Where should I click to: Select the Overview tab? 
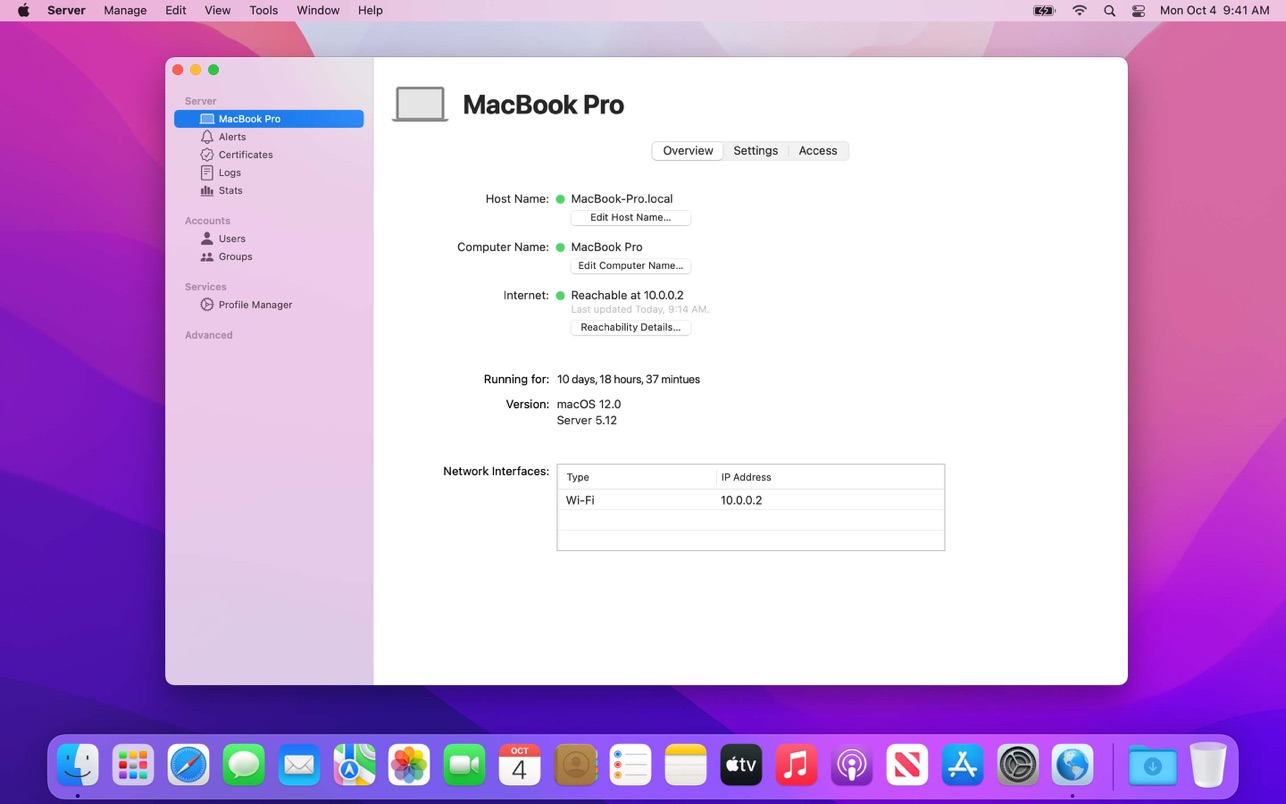[688, 151]
